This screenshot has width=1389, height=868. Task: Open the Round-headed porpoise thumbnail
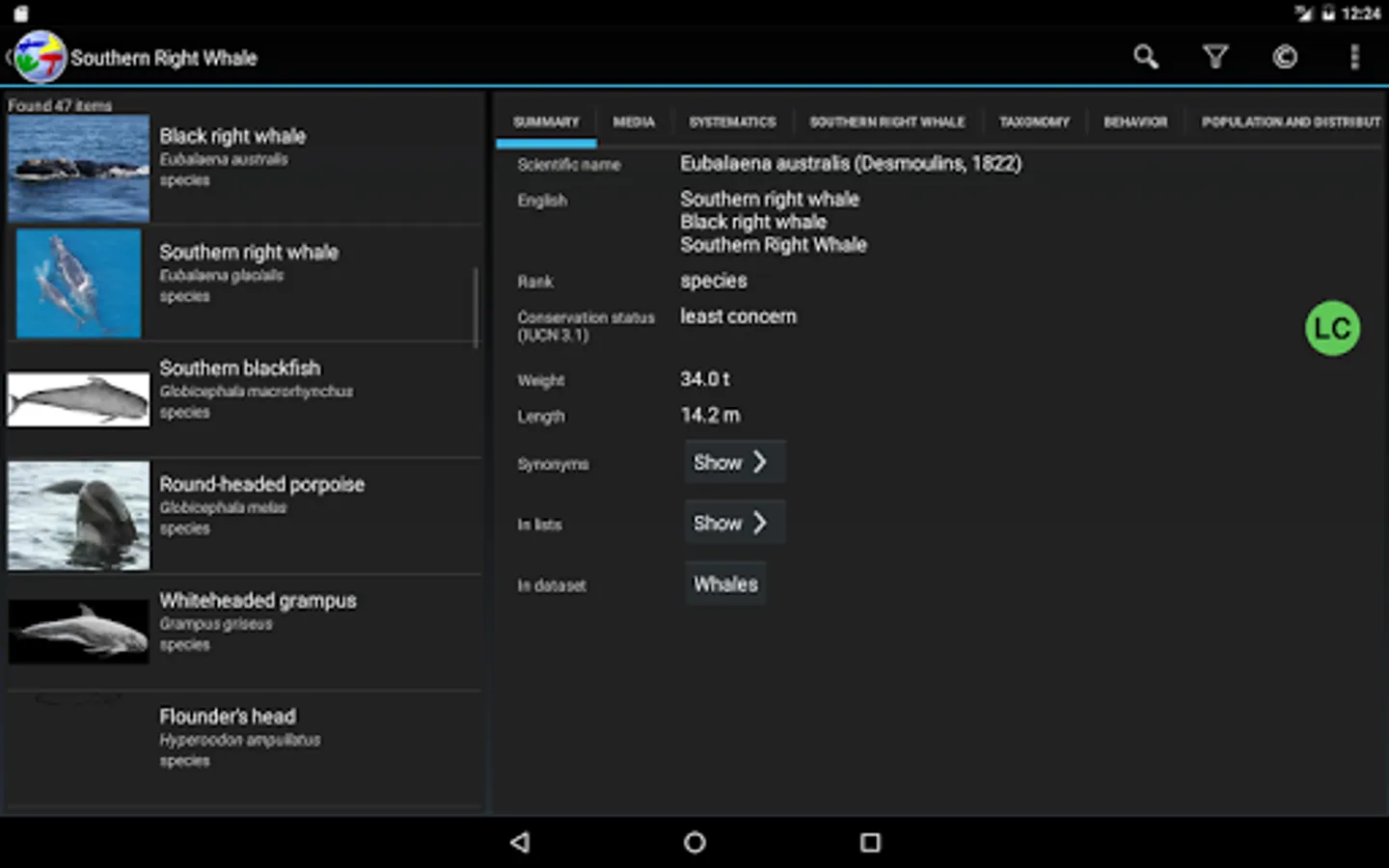(x=79, y=516)
